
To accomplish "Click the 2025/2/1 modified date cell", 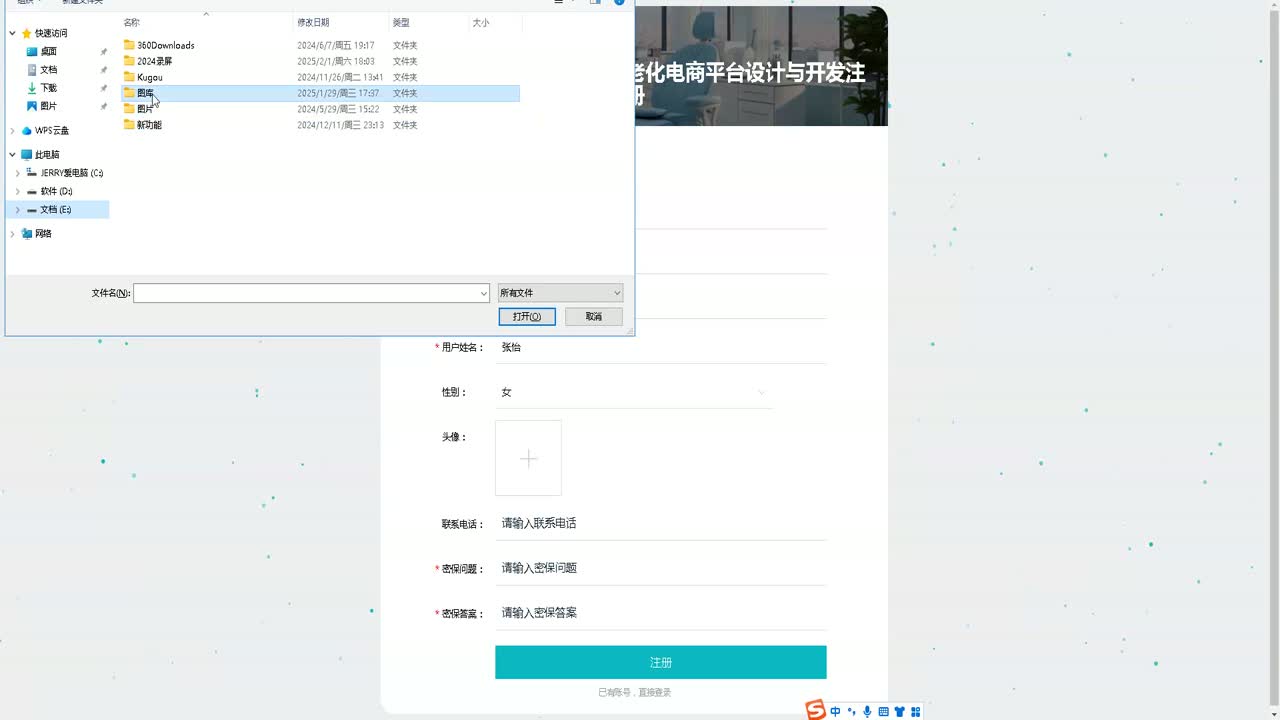I will click(x=336, y=61).
